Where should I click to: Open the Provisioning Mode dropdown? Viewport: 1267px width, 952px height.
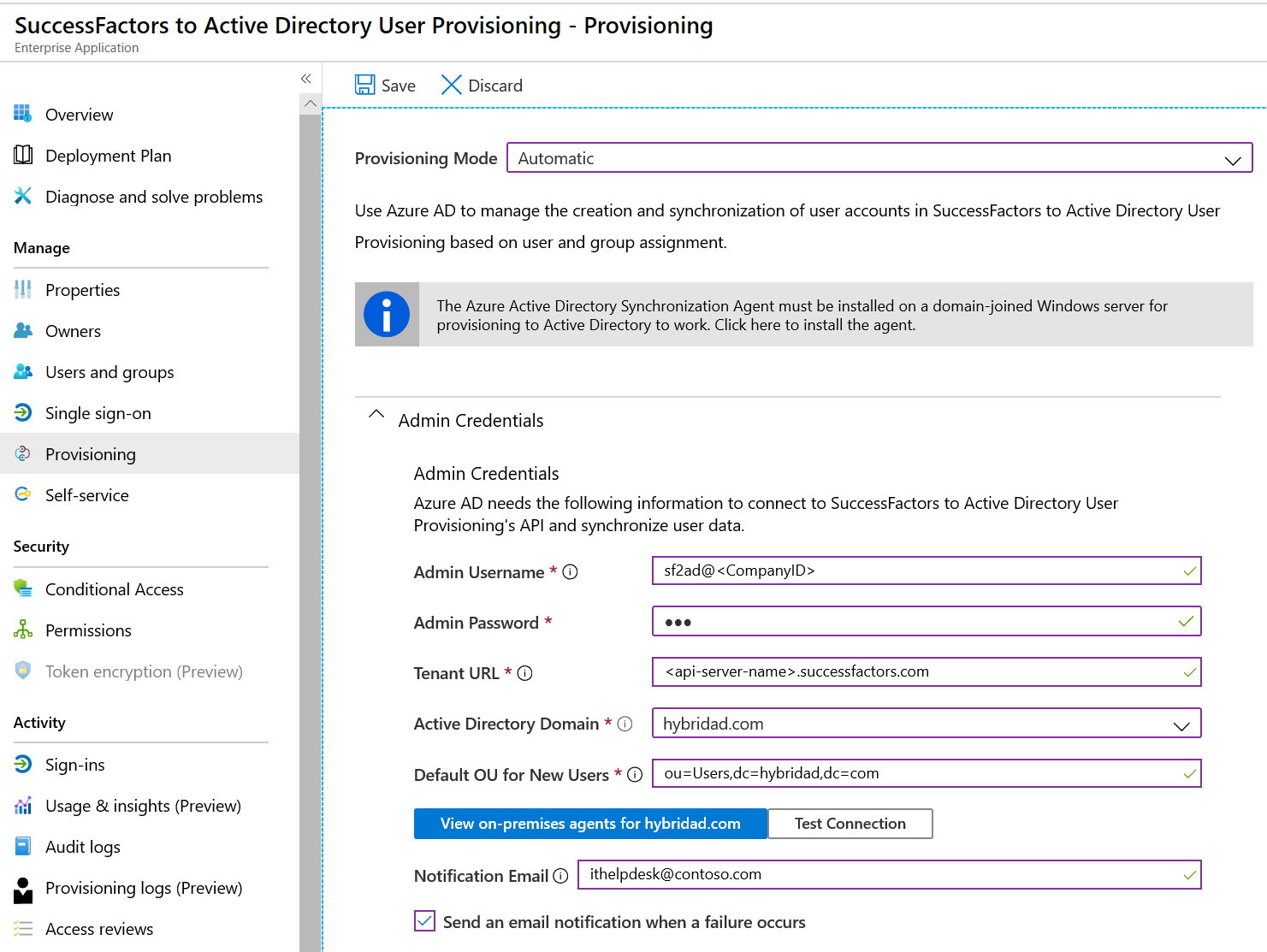[879, 158]
